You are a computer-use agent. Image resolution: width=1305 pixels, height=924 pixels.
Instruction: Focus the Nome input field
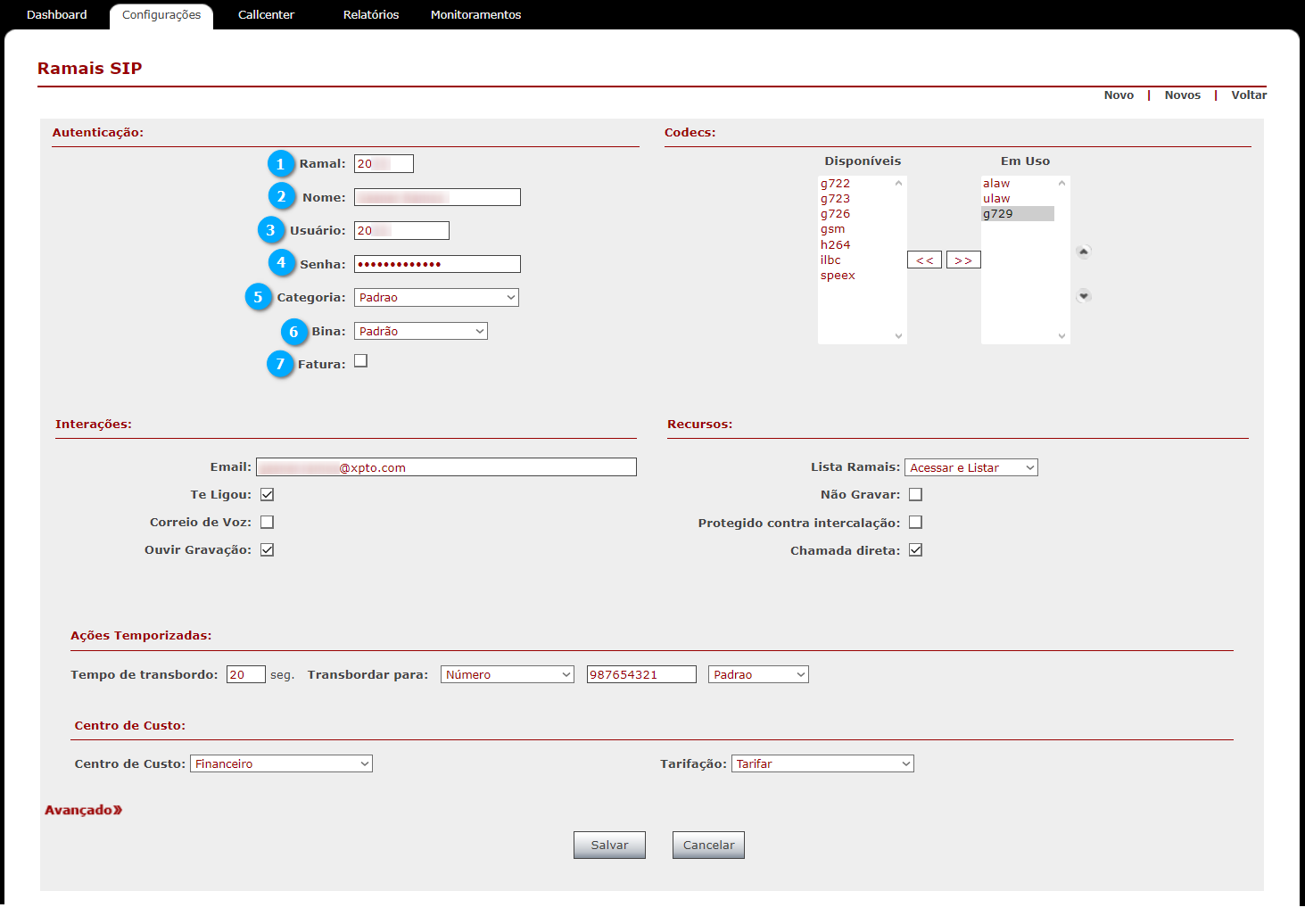point(437,197)
